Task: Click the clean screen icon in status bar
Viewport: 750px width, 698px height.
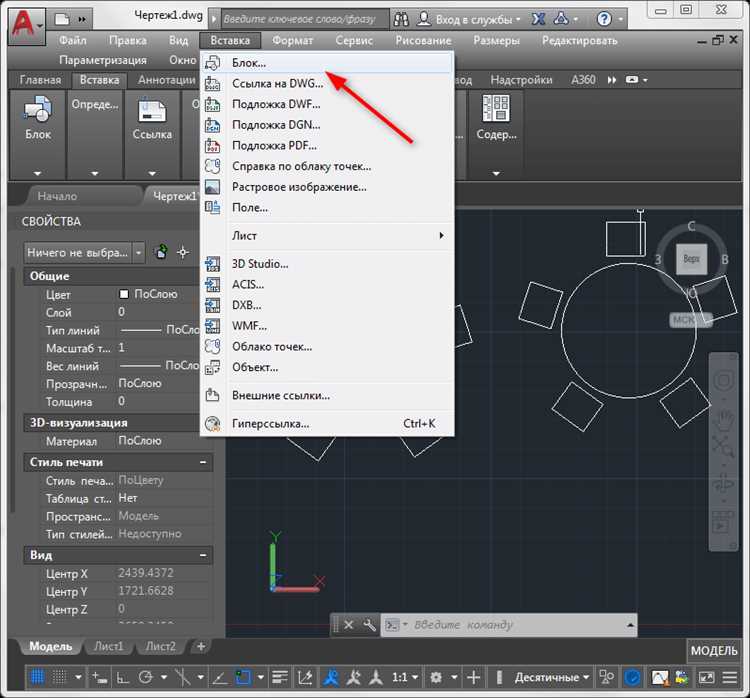Action: [x=706, y=677]
